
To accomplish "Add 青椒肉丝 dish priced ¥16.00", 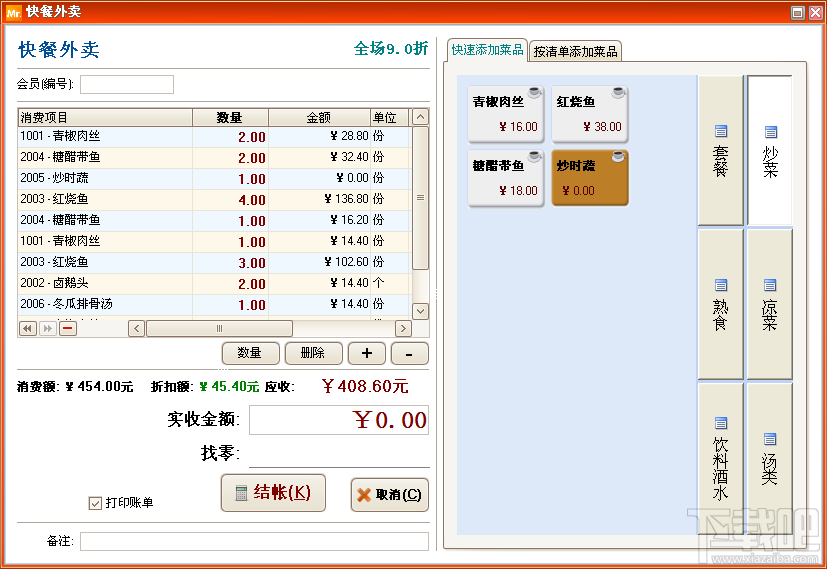I will coord(505,114).
